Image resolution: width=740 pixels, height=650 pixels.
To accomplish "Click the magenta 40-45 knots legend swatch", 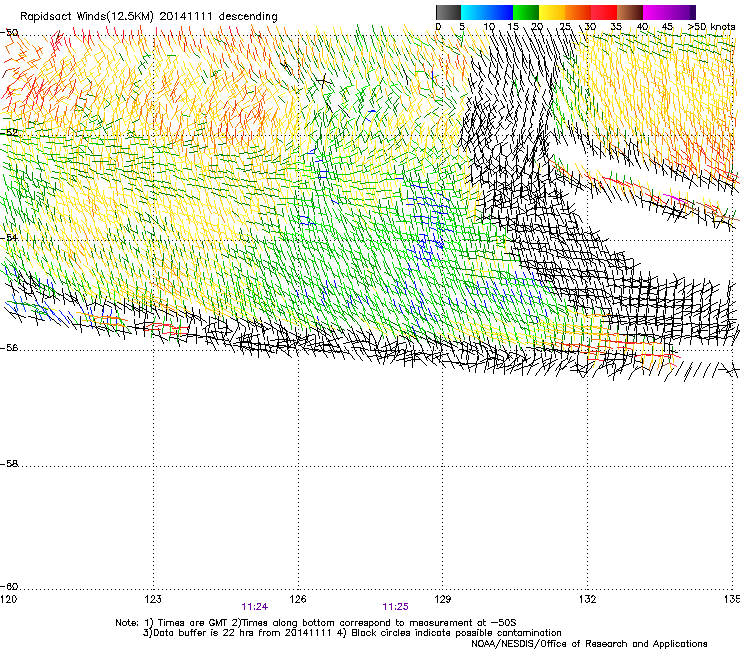I will coord(656,12).
